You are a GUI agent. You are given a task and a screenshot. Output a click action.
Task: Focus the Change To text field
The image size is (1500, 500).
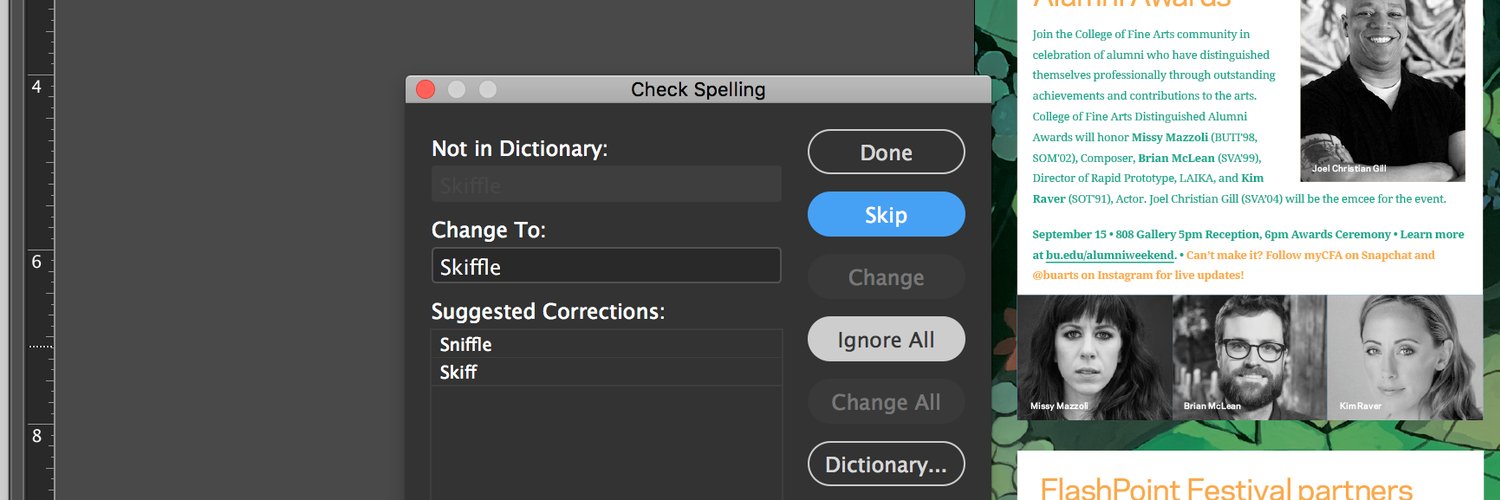tap(606, 266)
